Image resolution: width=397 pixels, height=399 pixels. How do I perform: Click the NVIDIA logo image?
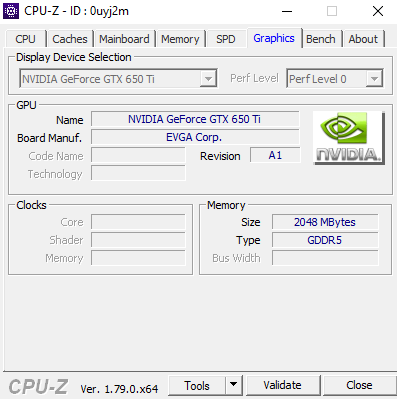(x=349, y=138)
